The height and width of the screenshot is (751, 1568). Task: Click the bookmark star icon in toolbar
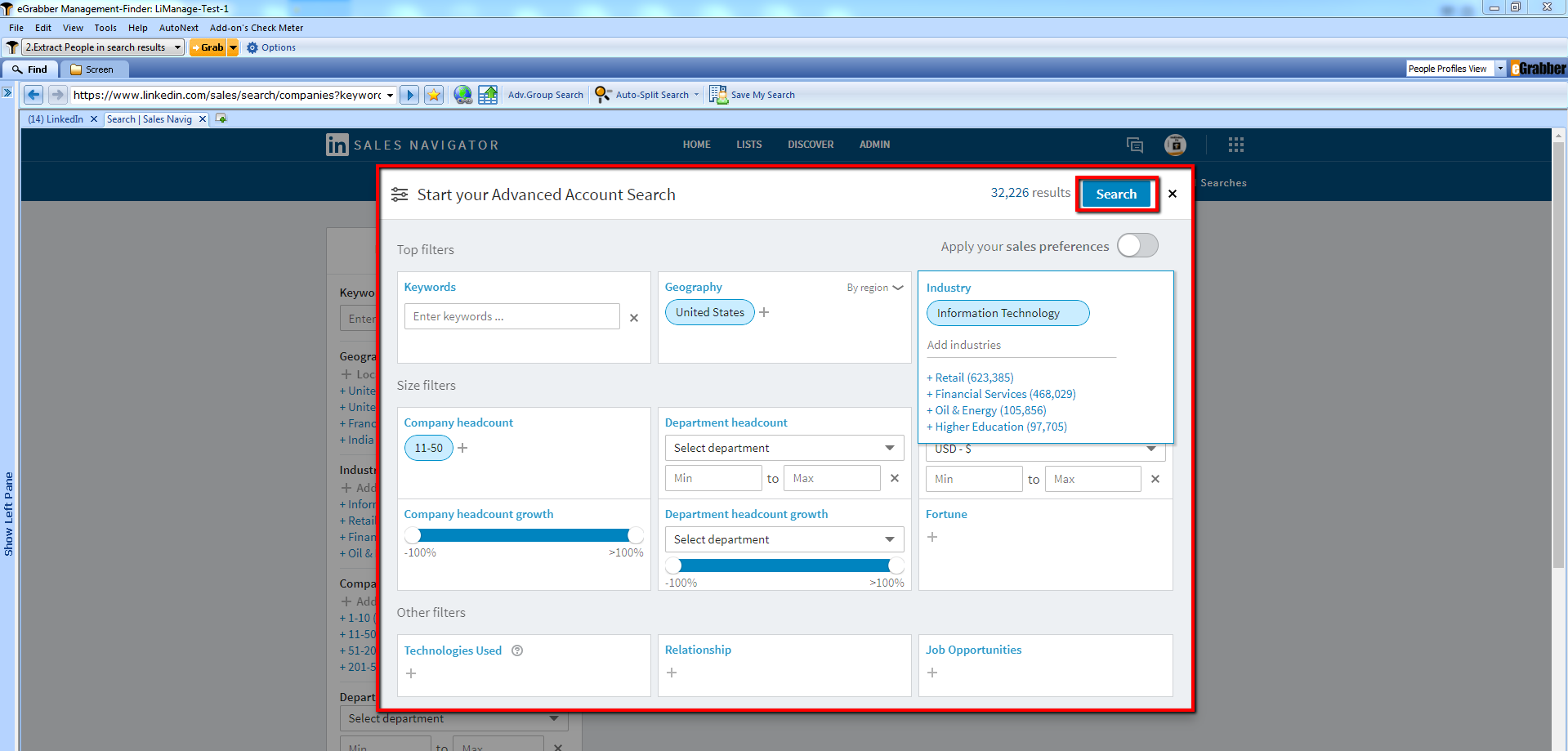[434, 95]
